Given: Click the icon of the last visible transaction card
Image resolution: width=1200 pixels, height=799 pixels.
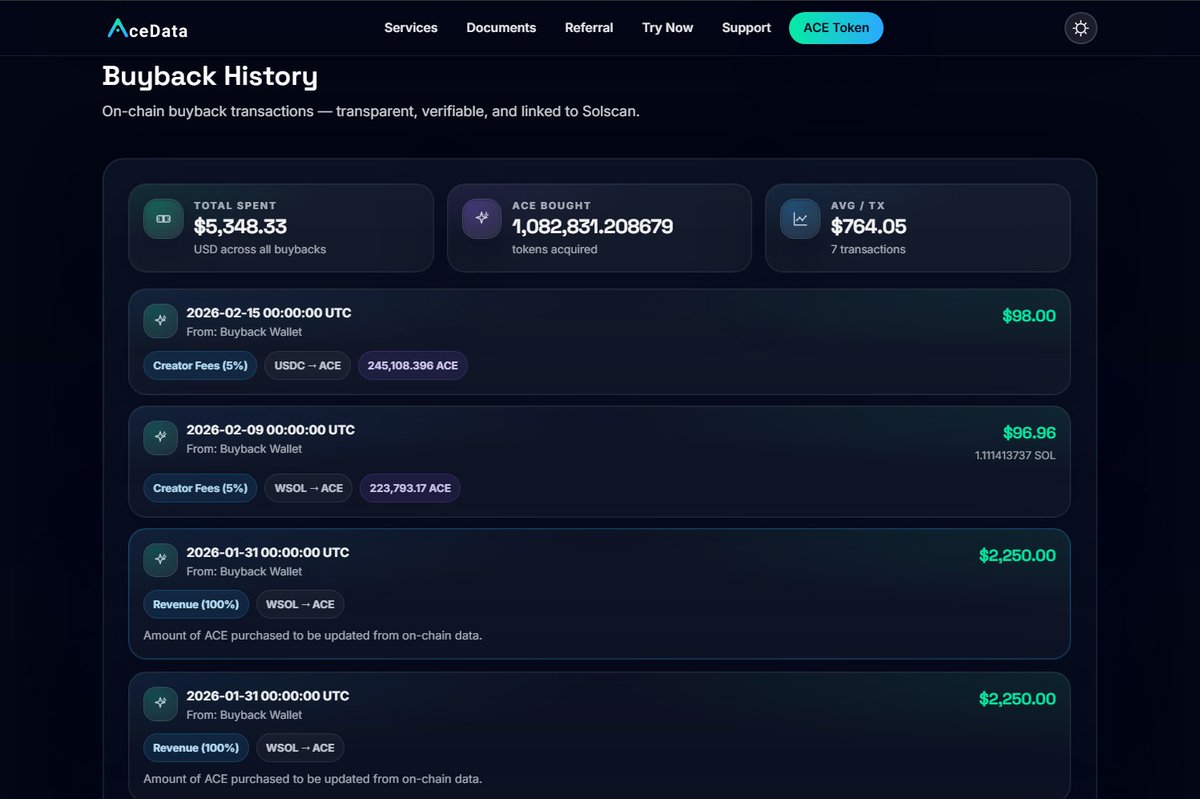Looking at the screenshot, I should point(160,704).
